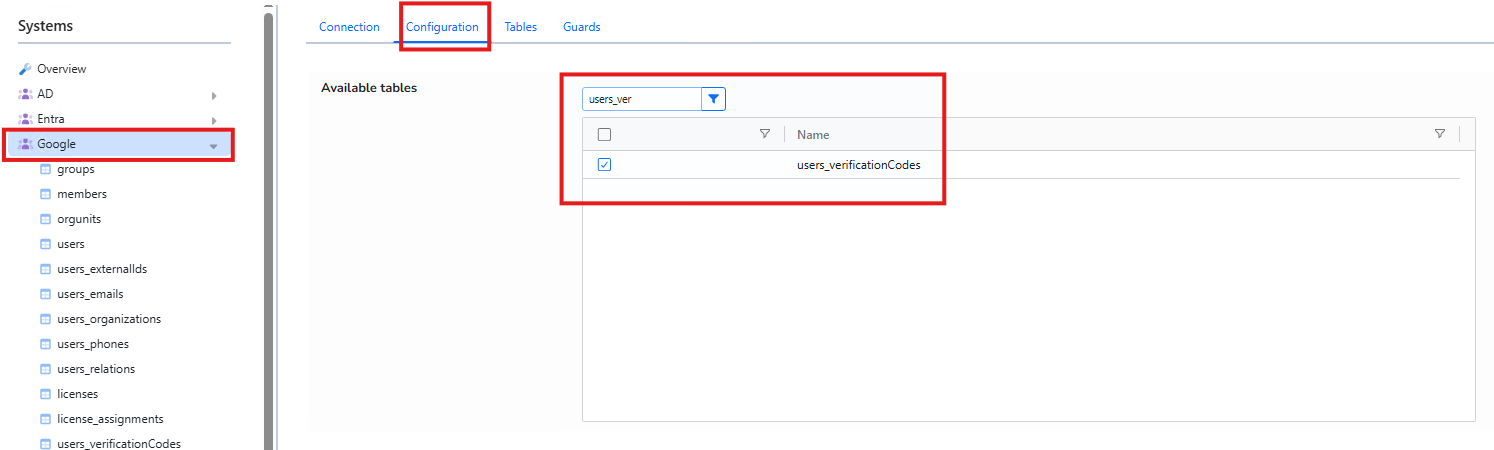This screenshot has width=1494, height=450.
Task: Open the users_phones table
Action: pyautogui.click(x=93, y=344)
